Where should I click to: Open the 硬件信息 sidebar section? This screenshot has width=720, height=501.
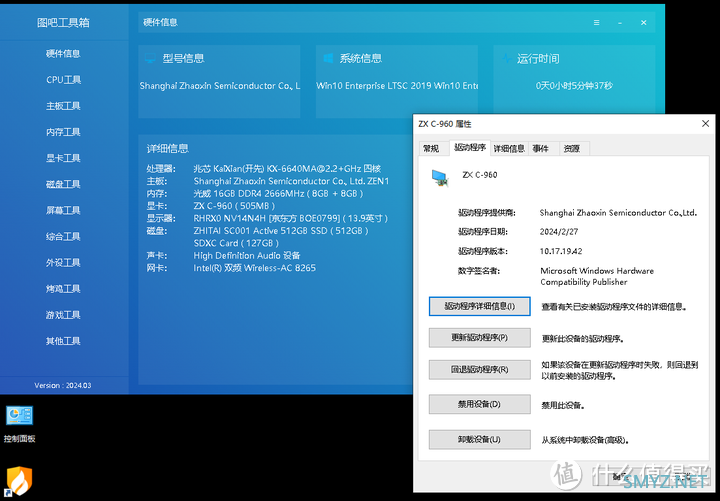tap(63, 54)
